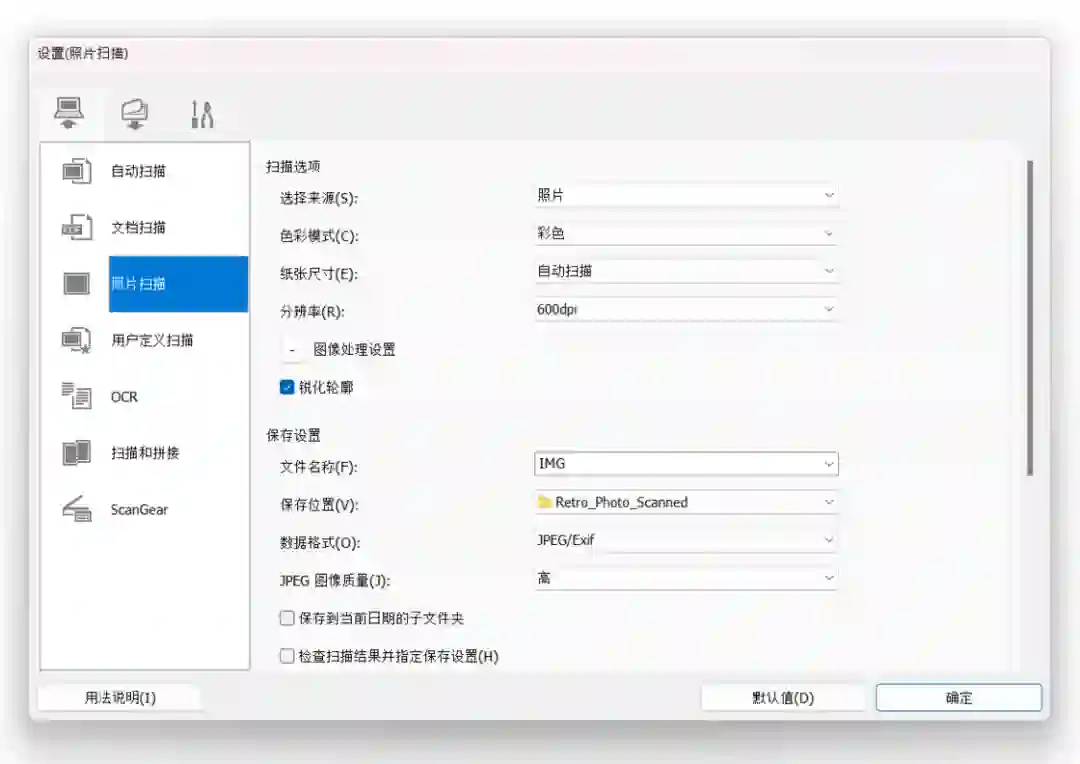Viewport: 1080px width, 764px height.
Task: Click the vertical scrollbar of settings panel
Action: [x=1030, y=318]
